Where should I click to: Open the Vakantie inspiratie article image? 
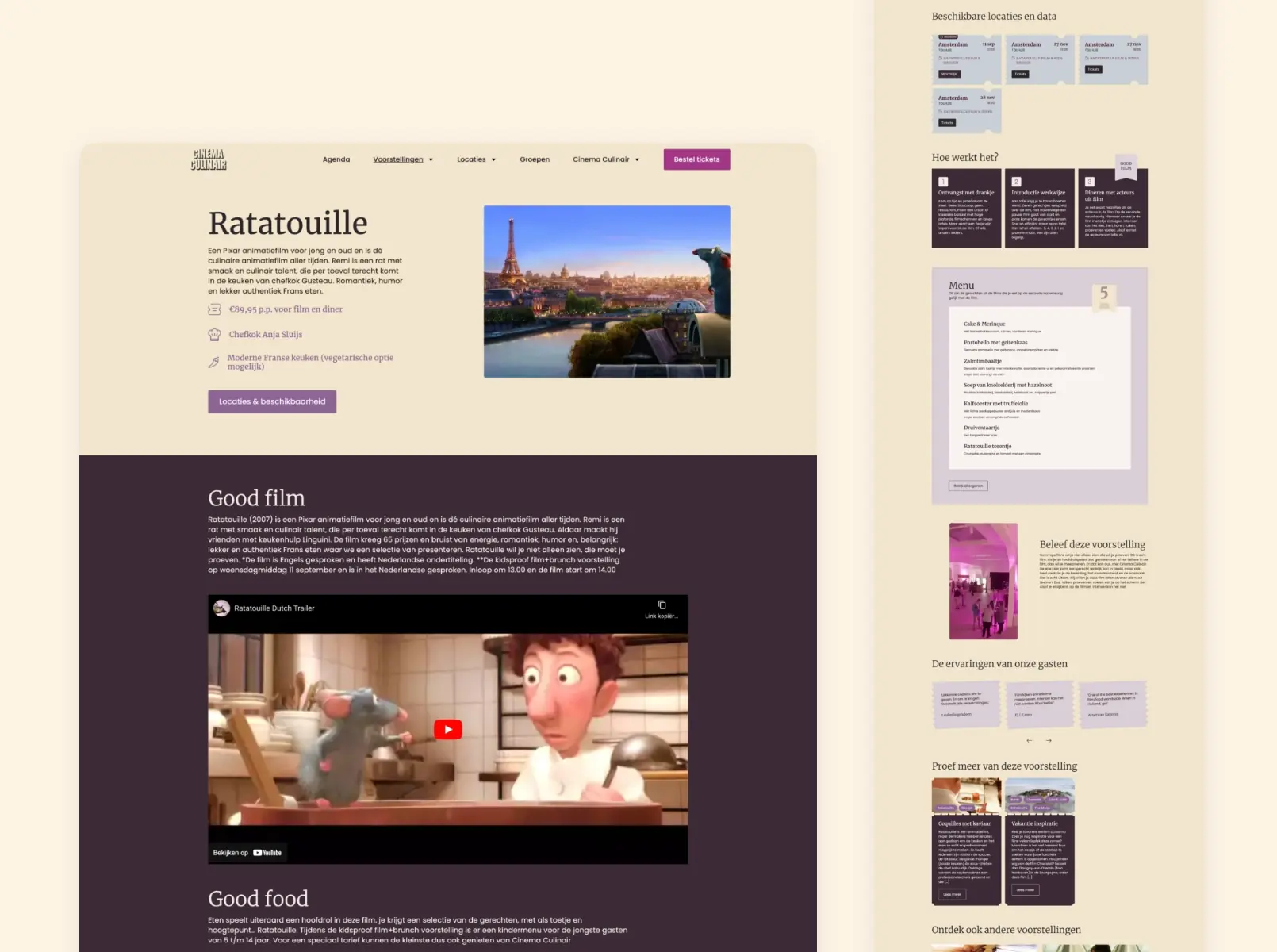[1040, 796]
